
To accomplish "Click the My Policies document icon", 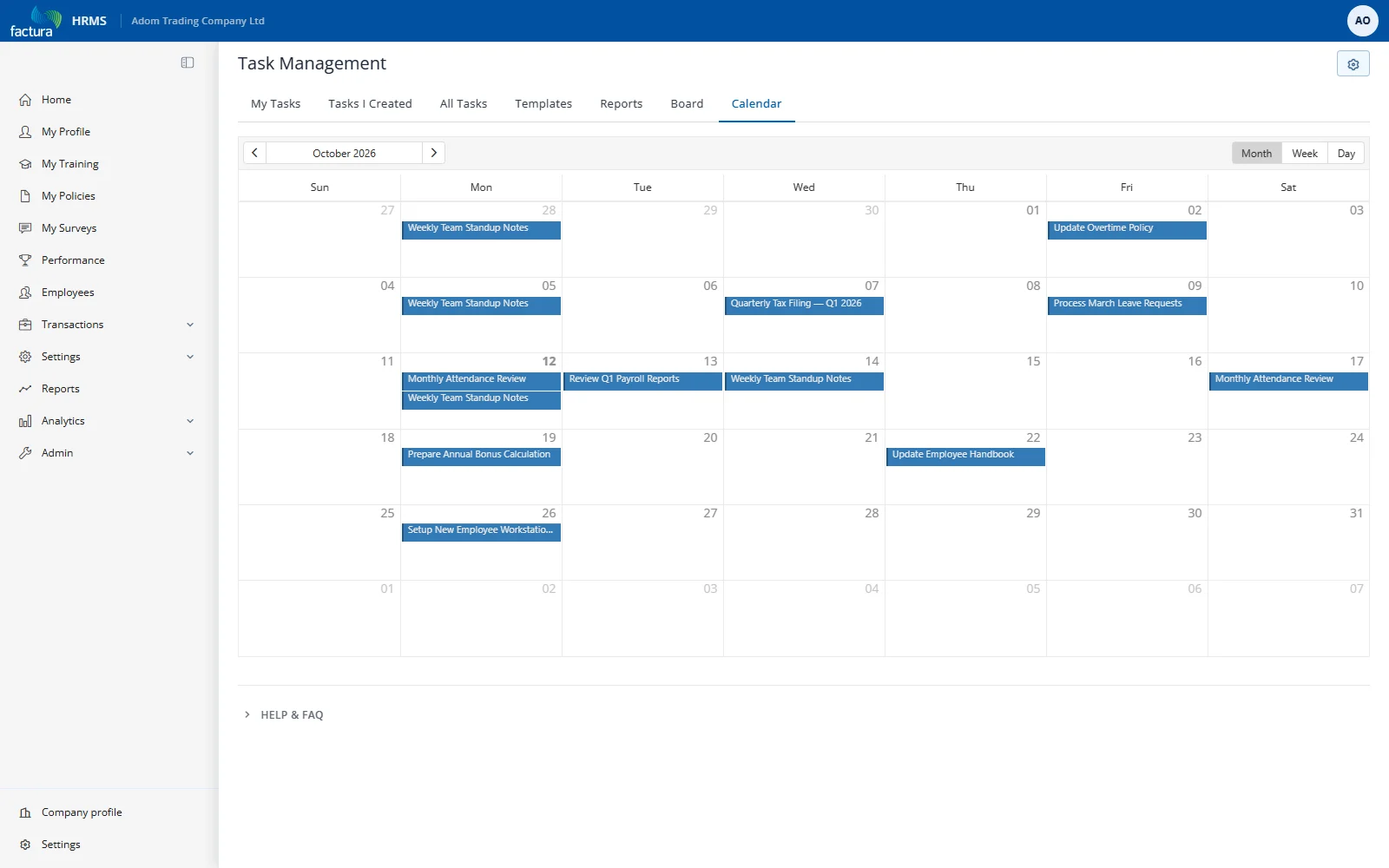I will pyautogui.click(x=25, y=196).
